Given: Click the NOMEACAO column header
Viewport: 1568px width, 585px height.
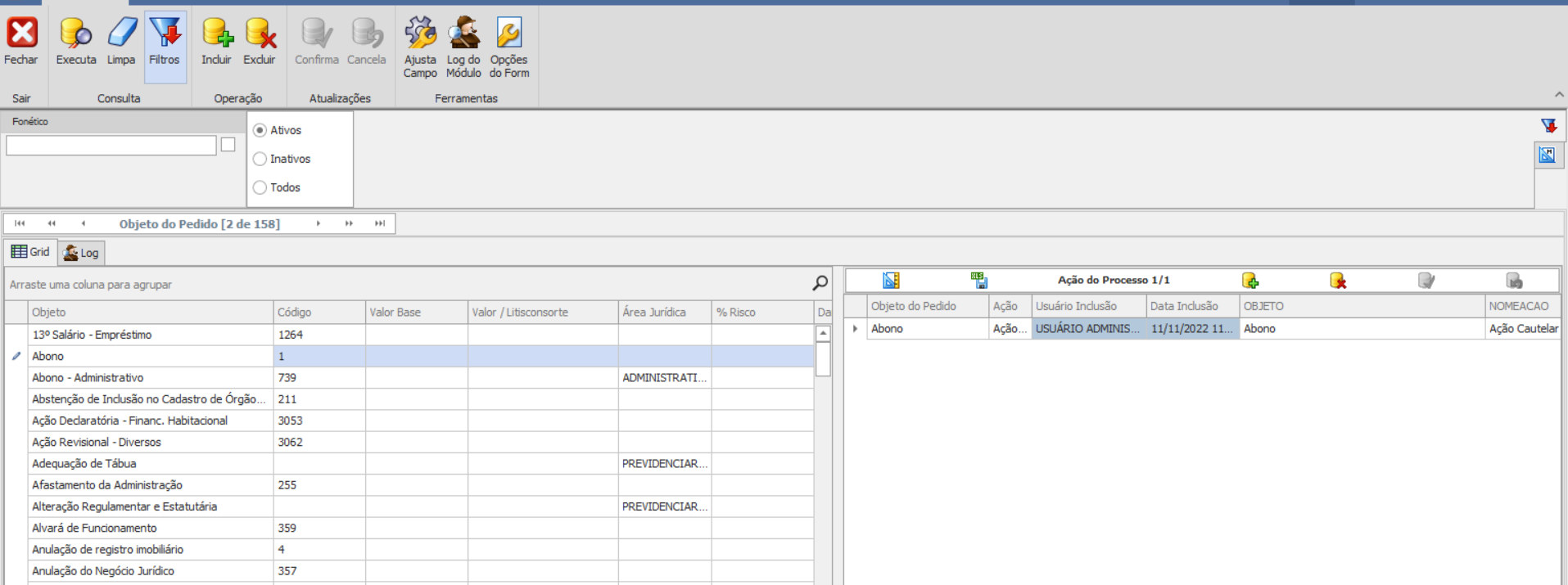Looking at the screenshot, I should [1522, 306].
